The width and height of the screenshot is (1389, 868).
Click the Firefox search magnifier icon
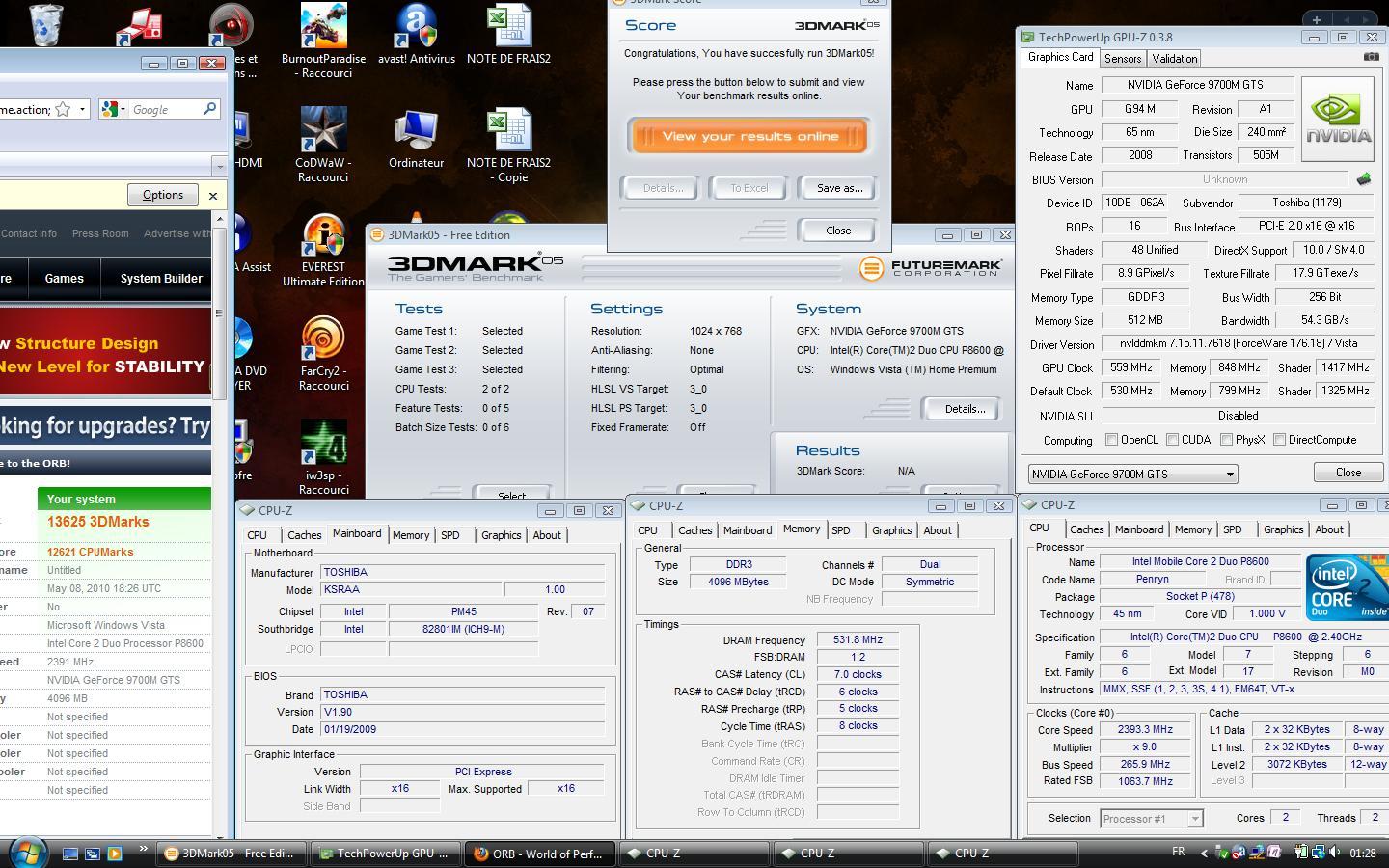click(x=209, y=109)
